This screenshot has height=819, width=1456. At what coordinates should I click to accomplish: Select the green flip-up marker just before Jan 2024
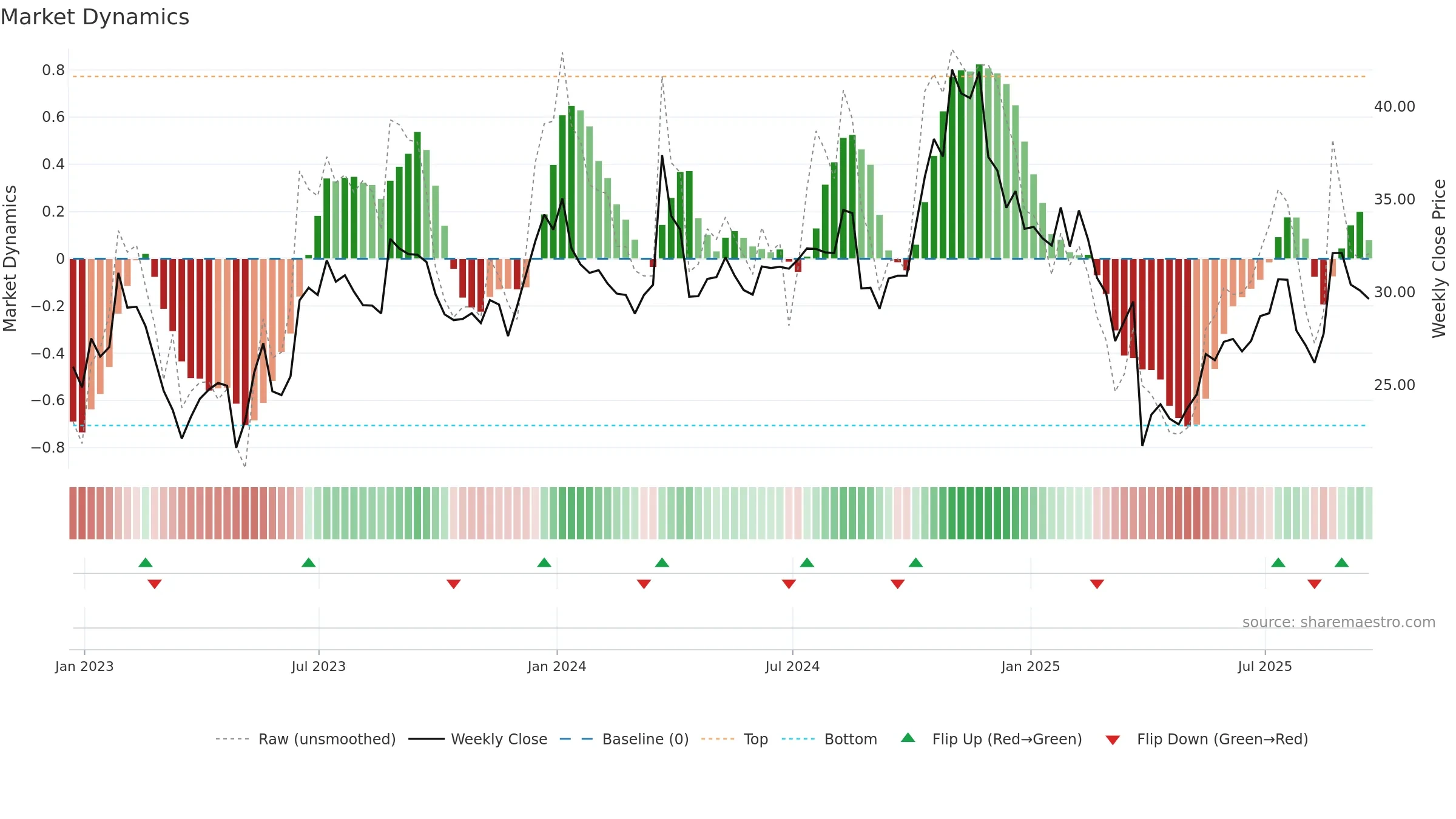tap(544, 562)
